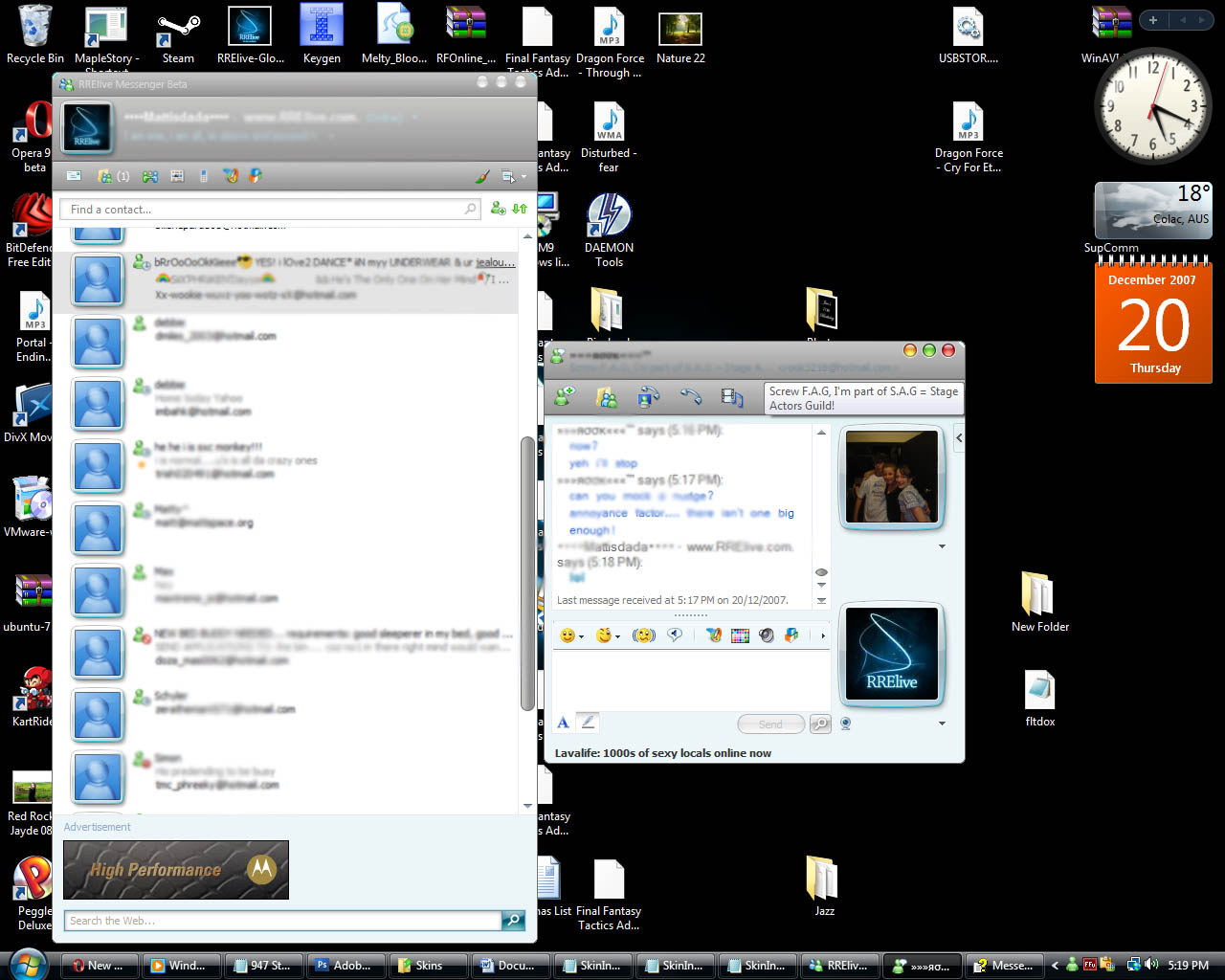Expand the wink emoticon dropdown
This screenshot has width=1225, height=980.
pos(607,635)
